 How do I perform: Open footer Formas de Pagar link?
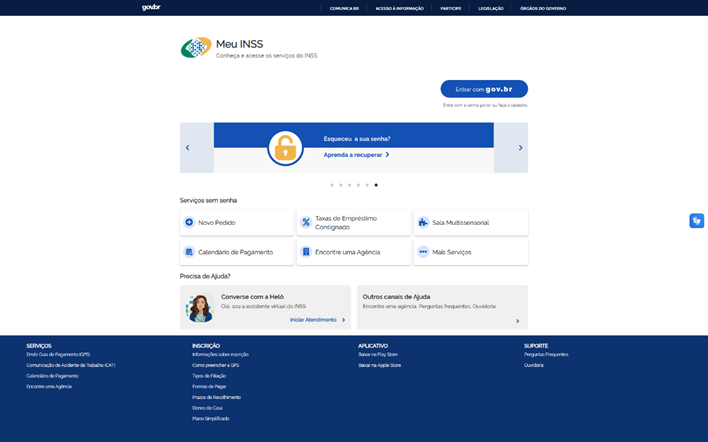tap(209, 386)
